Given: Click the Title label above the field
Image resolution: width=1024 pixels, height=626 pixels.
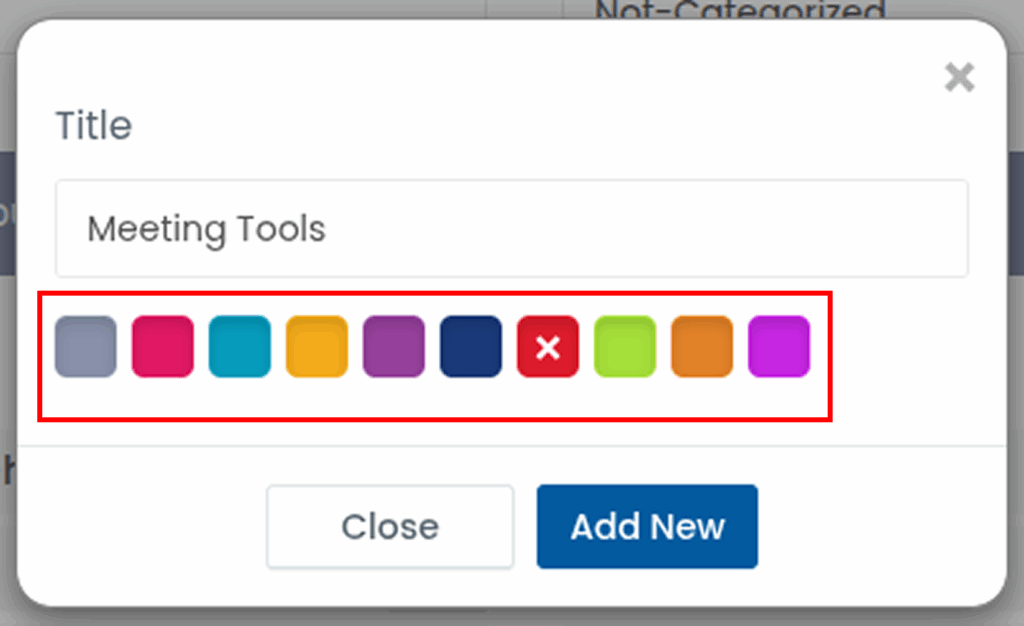Looking at the screenshot, I should [x=93, y=126].
